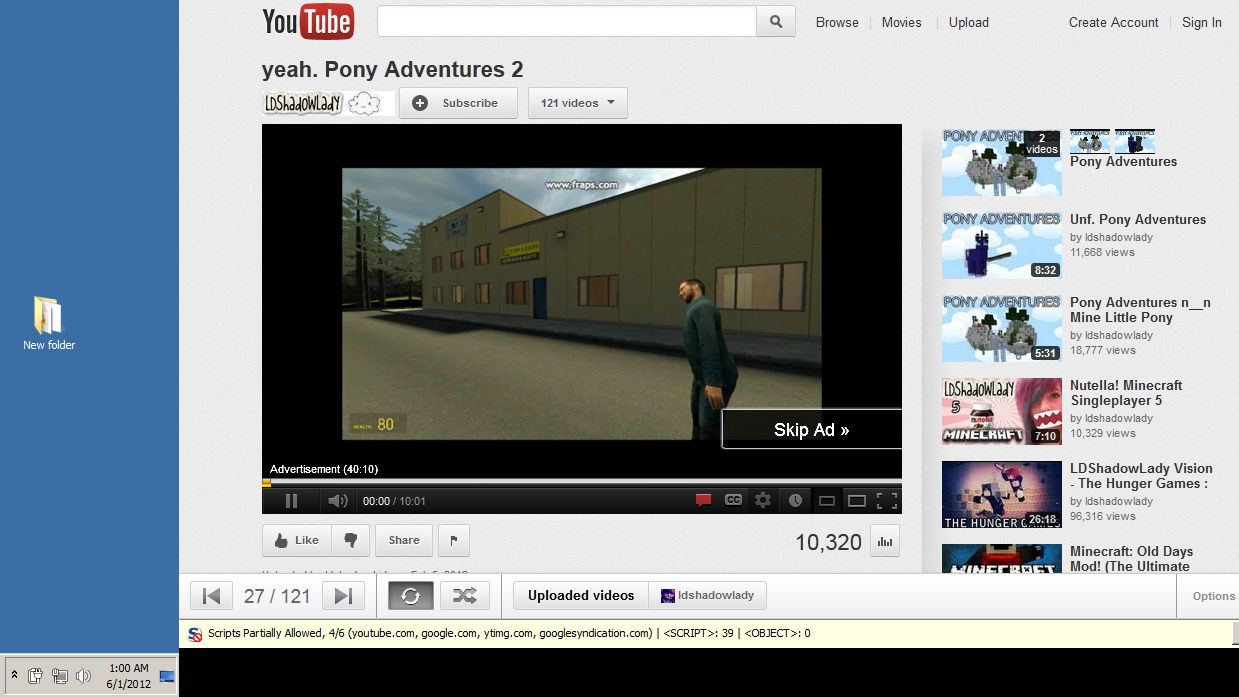Open Pony Adventures playlist thumbnail
This screenshot has height=697, width=1239.
(x=1001, y=162)
